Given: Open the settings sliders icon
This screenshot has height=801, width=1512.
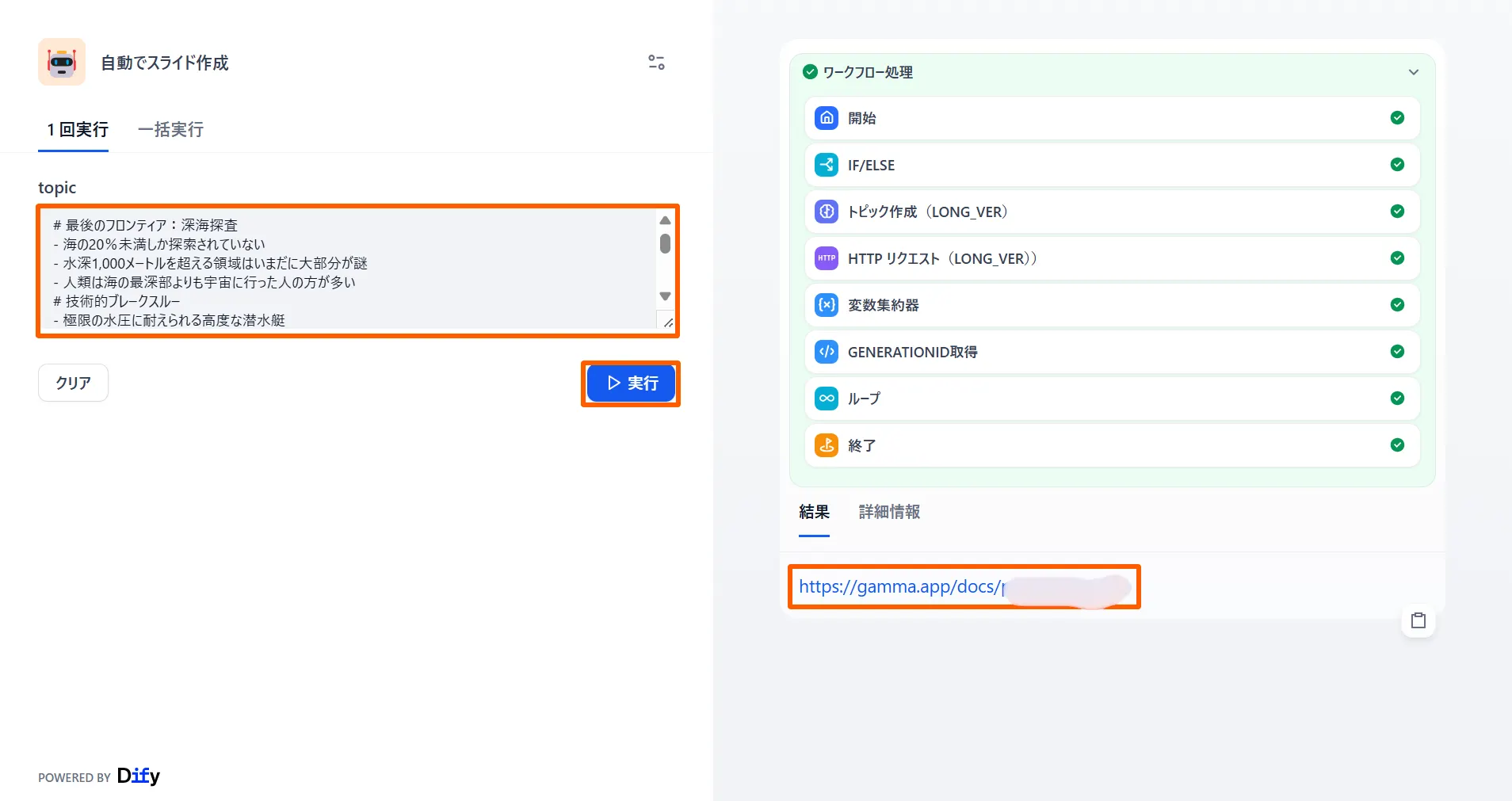Looking at the screenshot, I should point(656,63).
